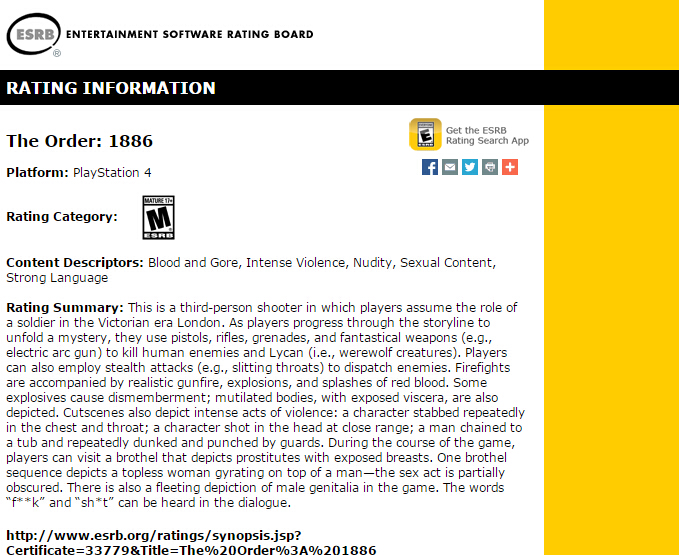The height and width of the screenshot is (555, 679).
Task: Share the rating on Twitter
Action: click(470, 167)
